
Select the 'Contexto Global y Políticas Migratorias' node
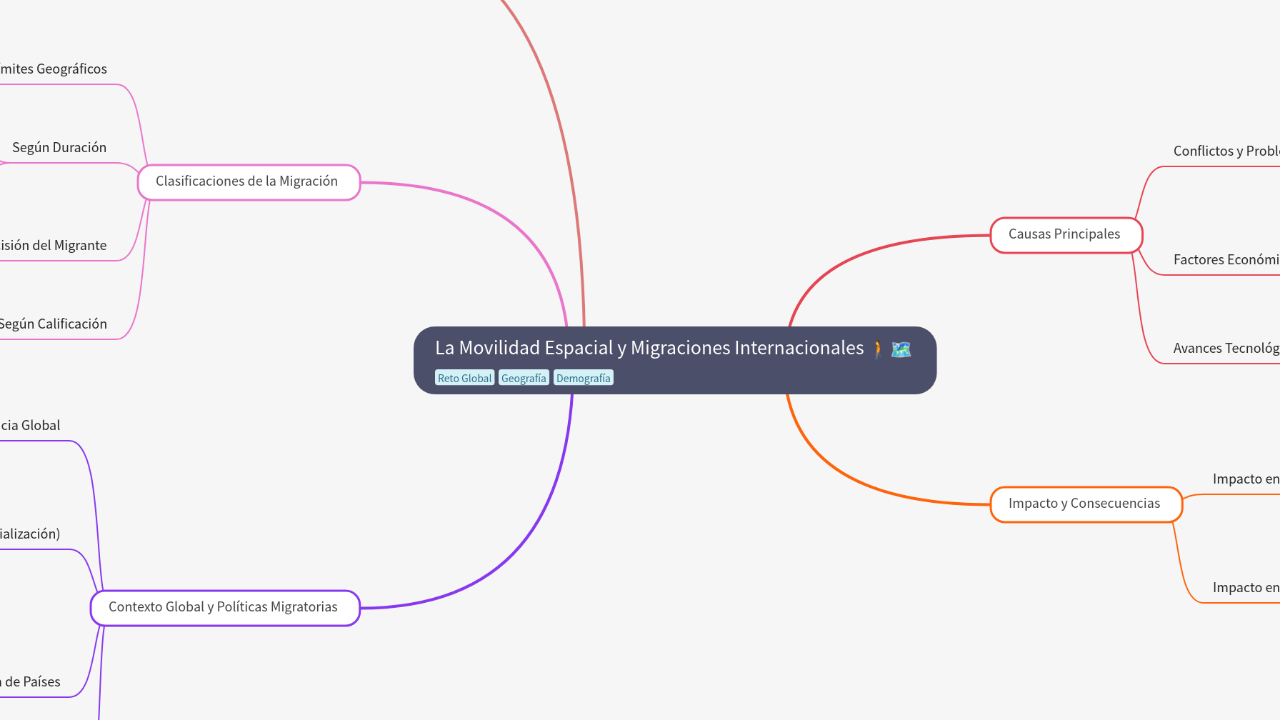click(224, 607)
